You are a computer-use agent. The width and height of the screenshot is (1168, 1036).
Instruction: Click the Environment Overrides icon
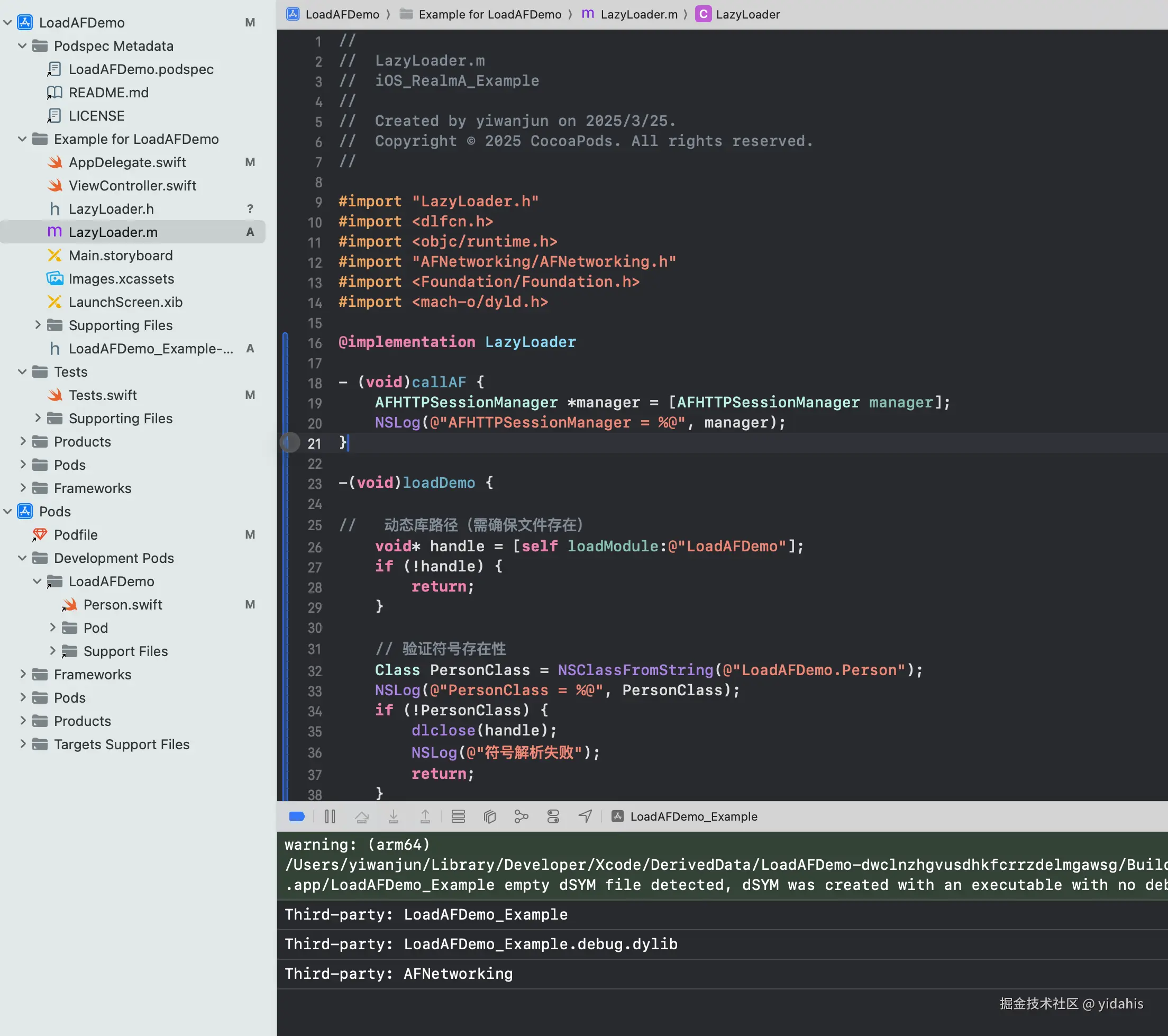click(x=553, y=816)
